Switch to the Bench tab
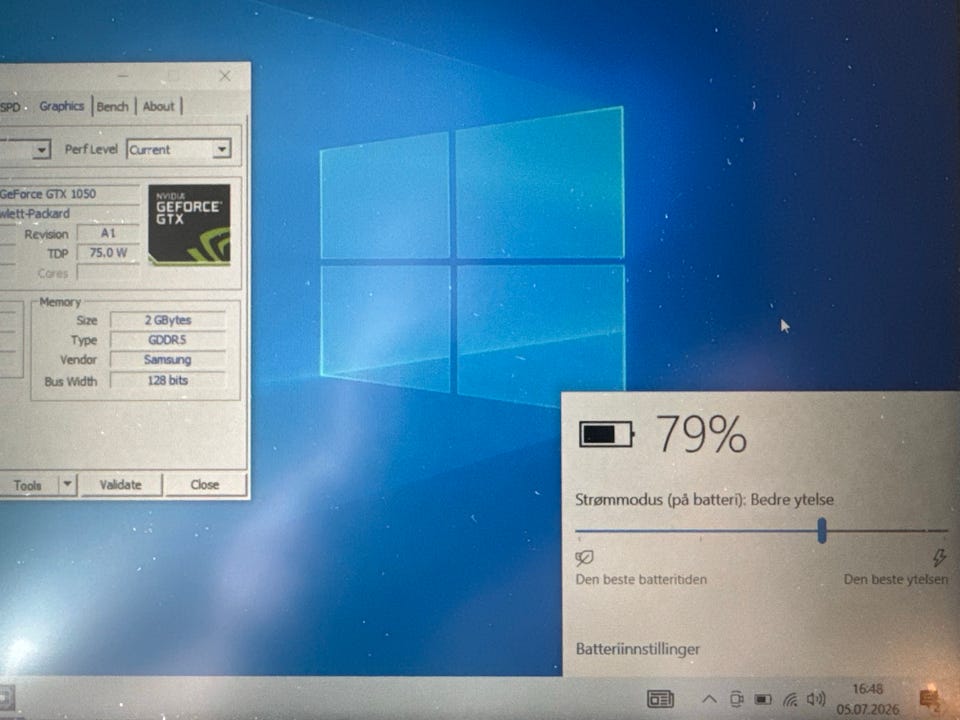Image resolution: width=960 pixels, height=720 pixels. pos(113,107)
